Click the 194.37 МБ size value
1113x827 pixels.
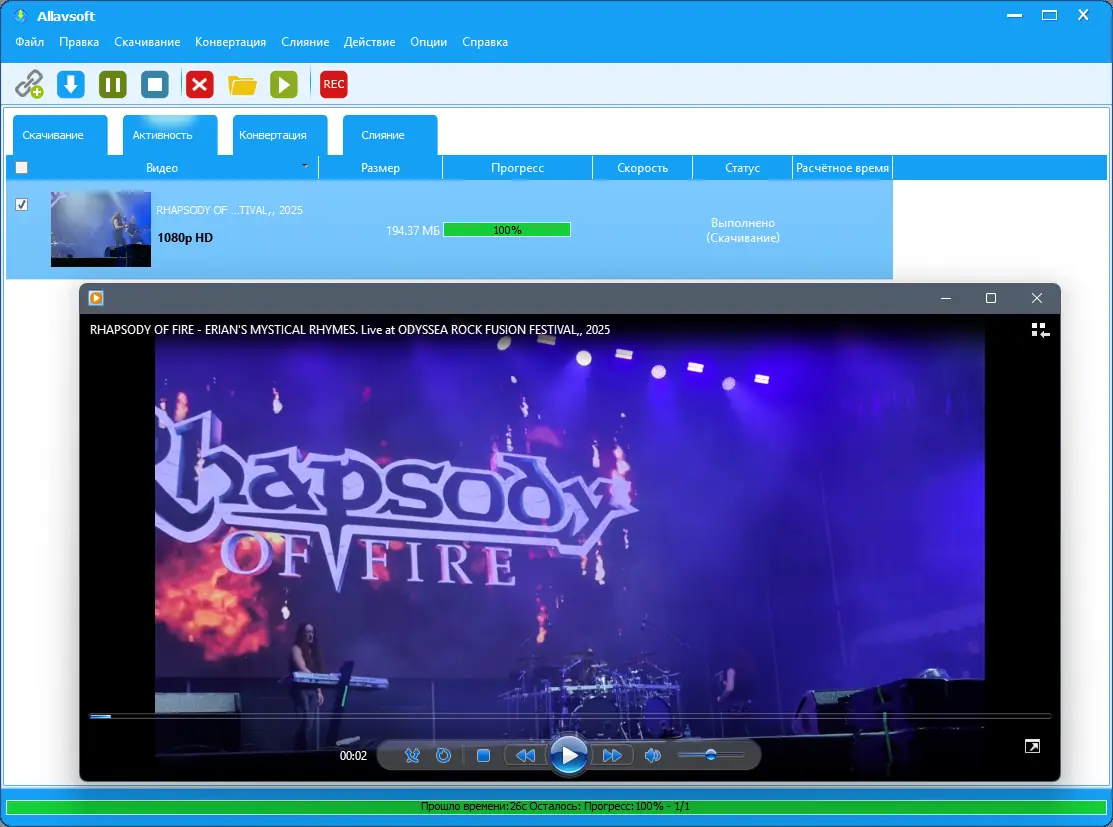click(412, 231)
